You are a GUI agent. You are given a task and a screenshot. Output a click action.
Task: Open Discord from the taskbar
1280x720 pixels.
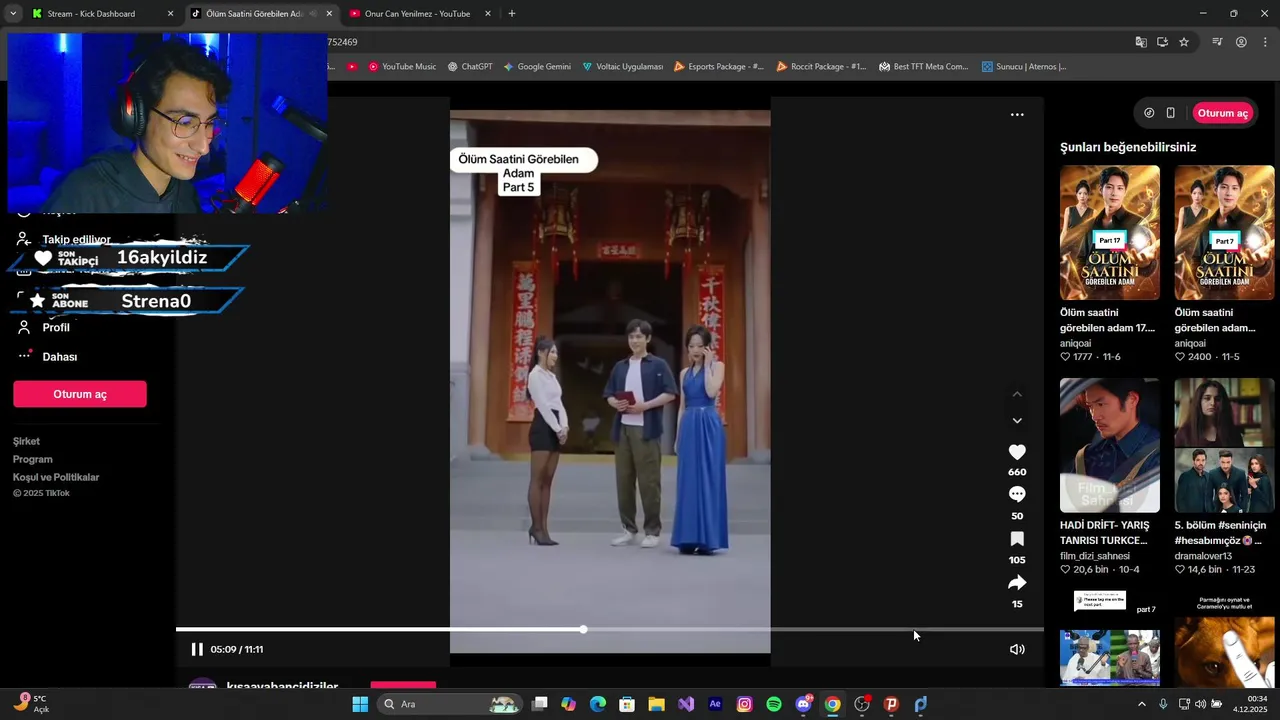pyautogui.click(x=803, y=704)
